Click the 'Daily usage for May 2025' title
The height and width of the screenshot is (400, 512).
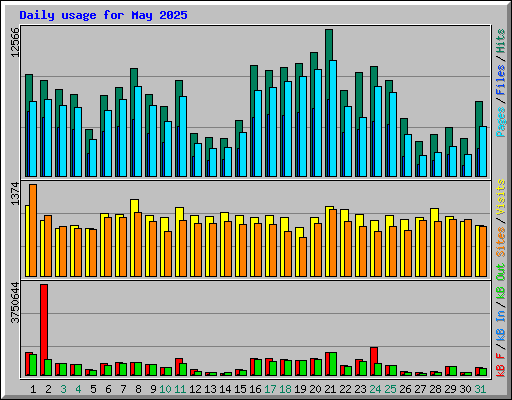tap(103, 15)
